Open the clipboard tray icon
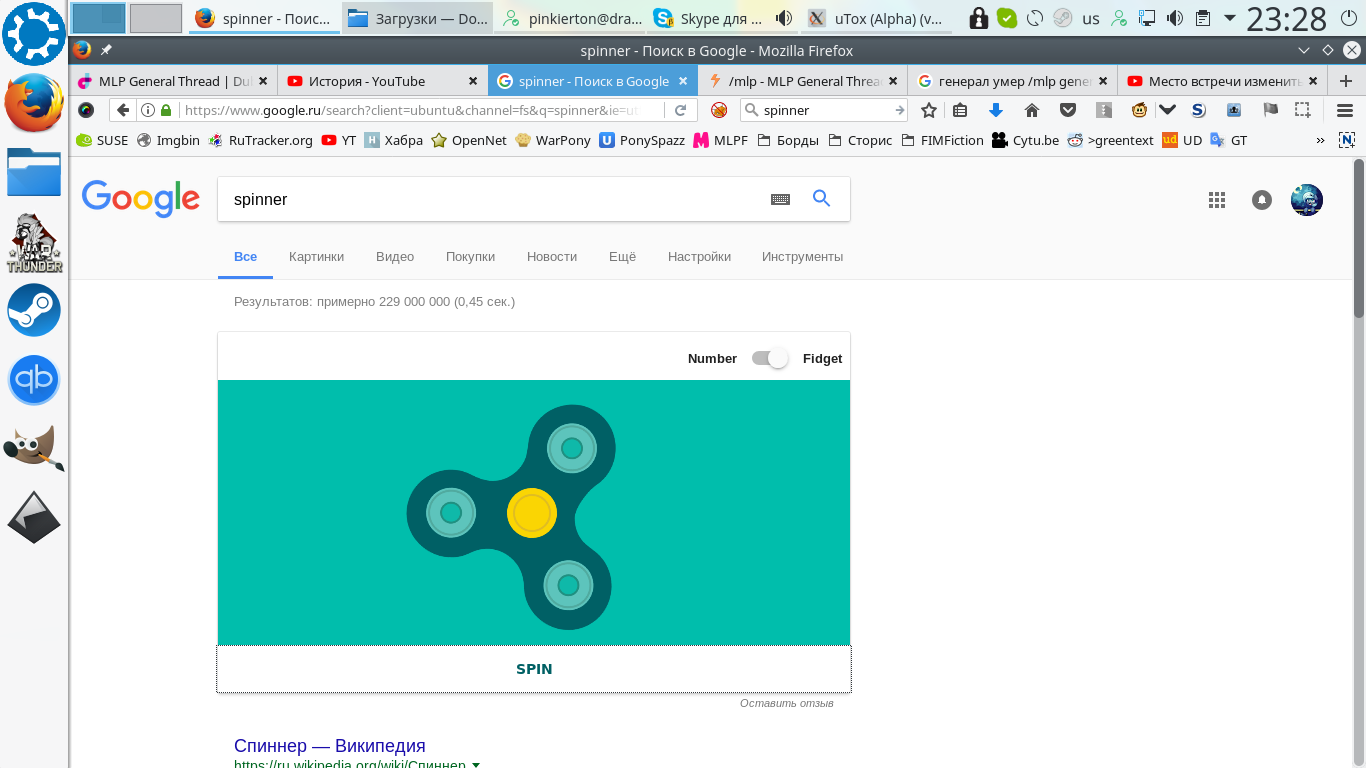Screen dimensions: 1366x768 [1203, 18]
